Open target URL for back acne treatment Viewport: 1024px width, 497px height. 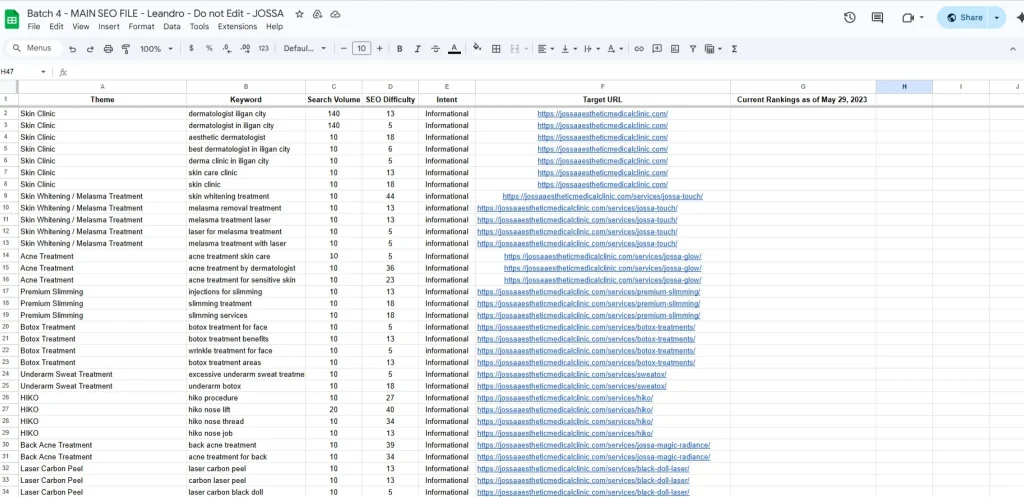pyautogui.click(x=594, y=445)
